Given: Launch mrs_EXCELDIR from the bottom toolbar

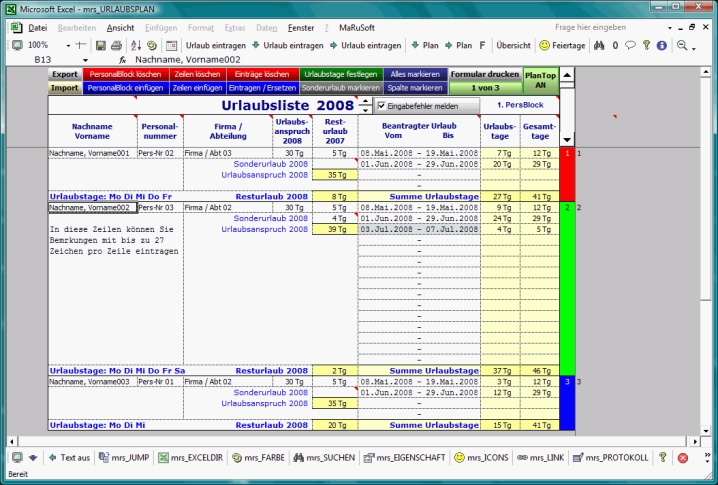Looking at the screenshot, I should (190, 457).
